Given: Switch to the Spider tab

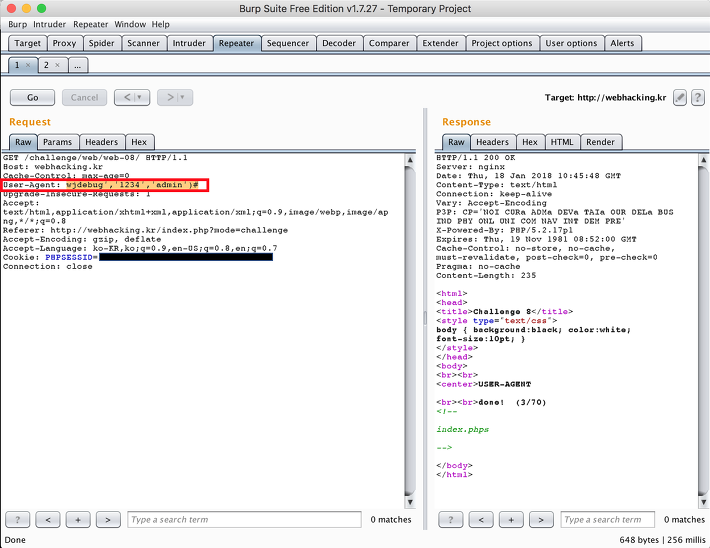Looking at the screenshot, I should (101, 43).
